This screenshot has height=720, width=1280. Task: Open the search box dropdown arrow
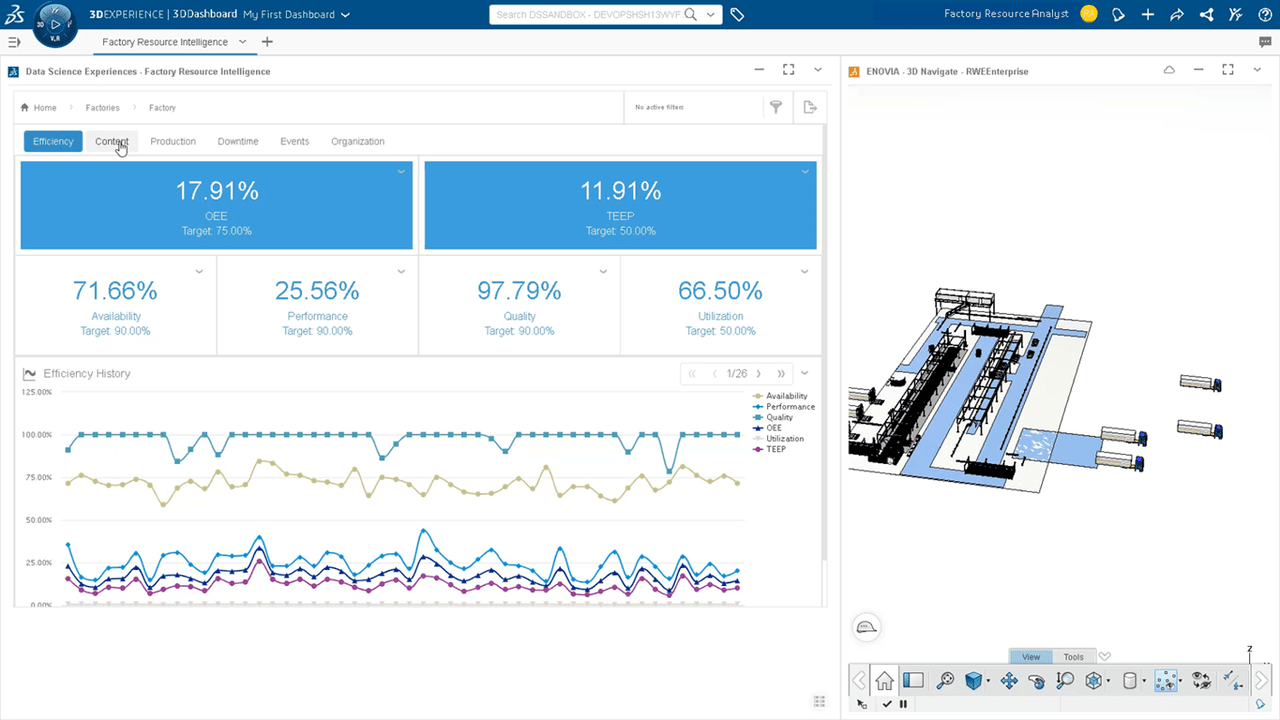tap(711, 15)
